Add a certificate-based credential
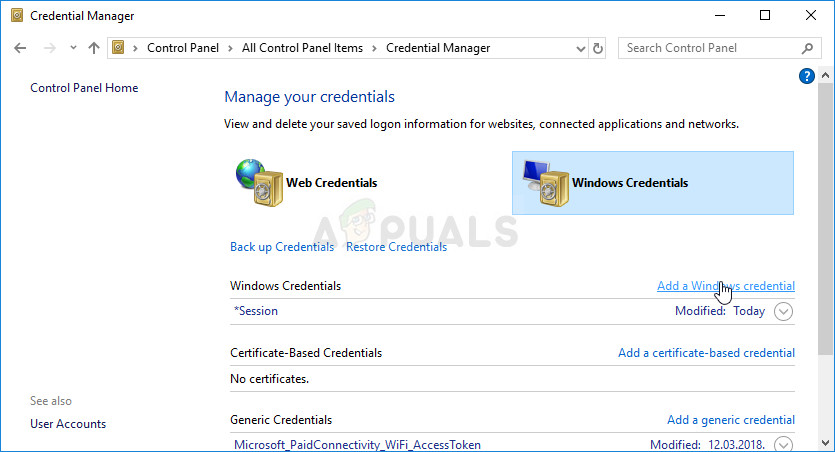 pos(706,353)
